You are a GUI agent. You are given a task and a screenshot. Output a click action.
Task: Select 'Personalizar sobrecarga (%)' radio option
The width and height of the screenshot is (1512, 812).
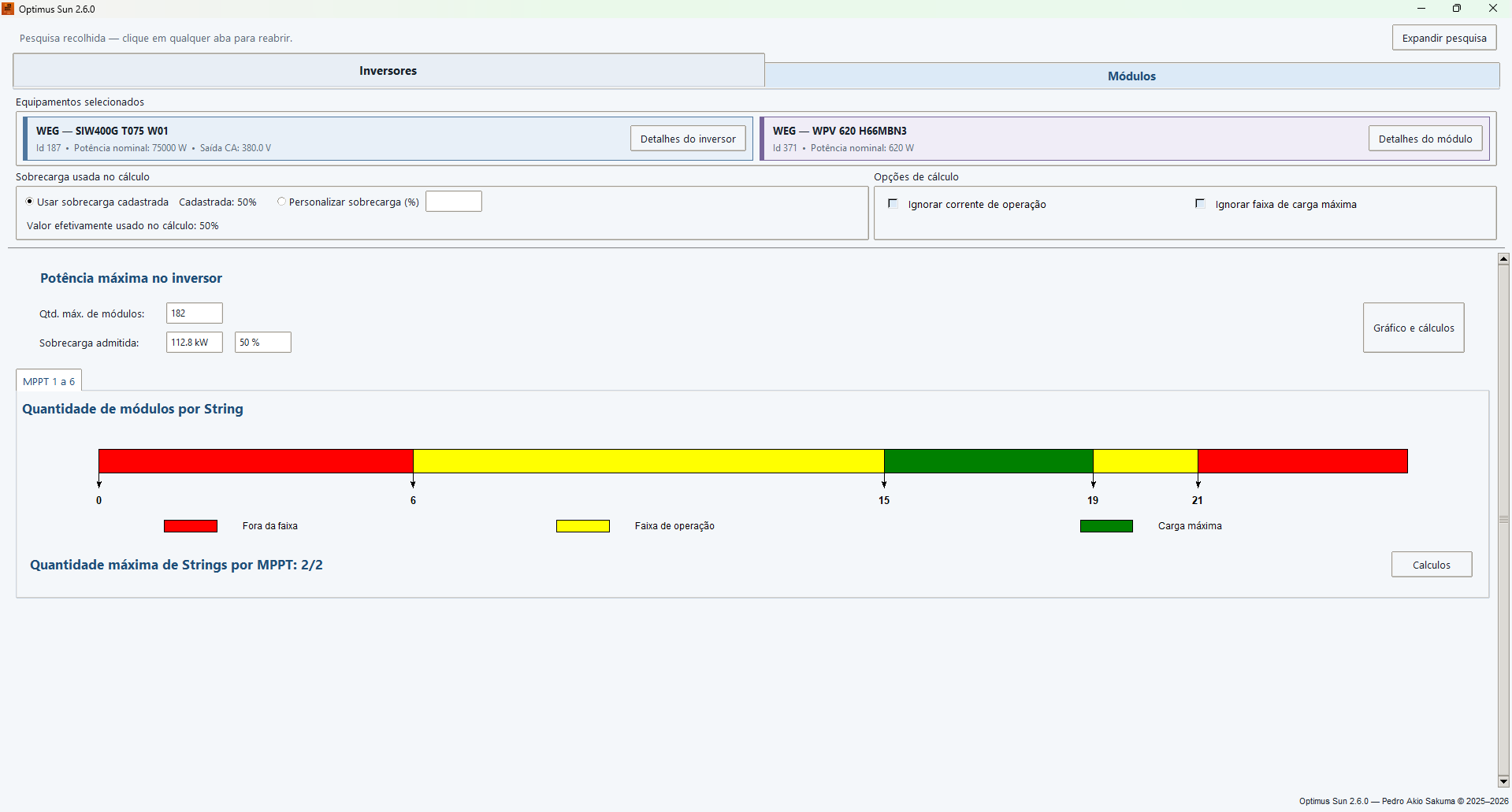pos(347,202)
